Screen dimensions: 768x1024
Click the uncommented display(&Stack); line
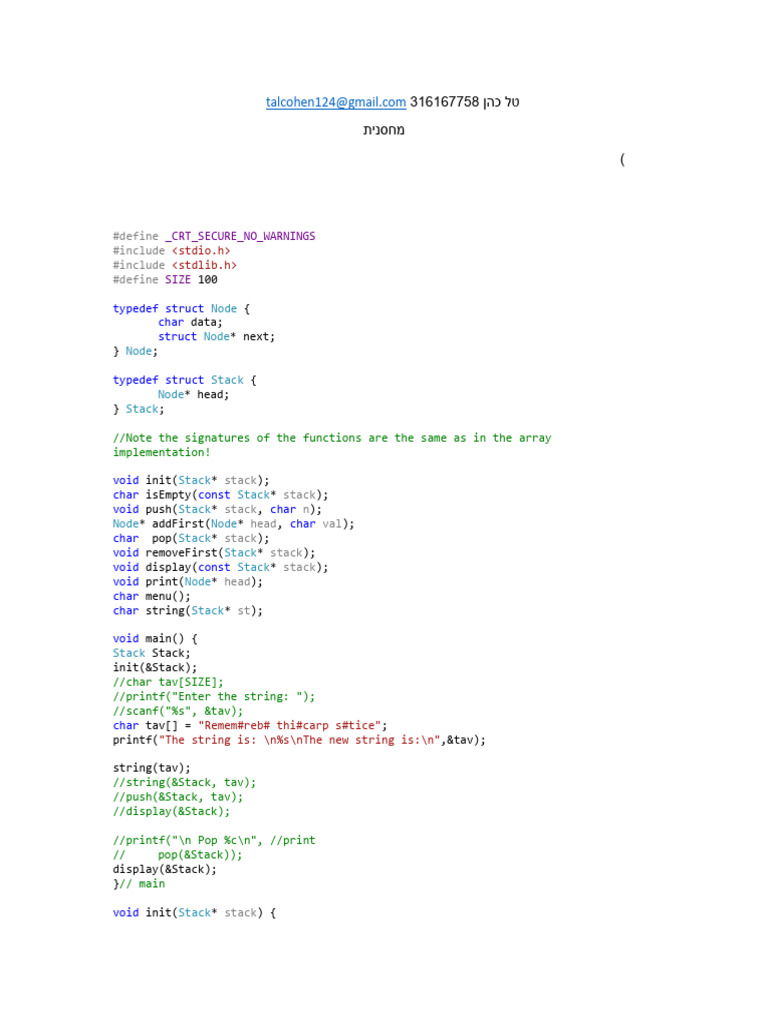point(165,869)
